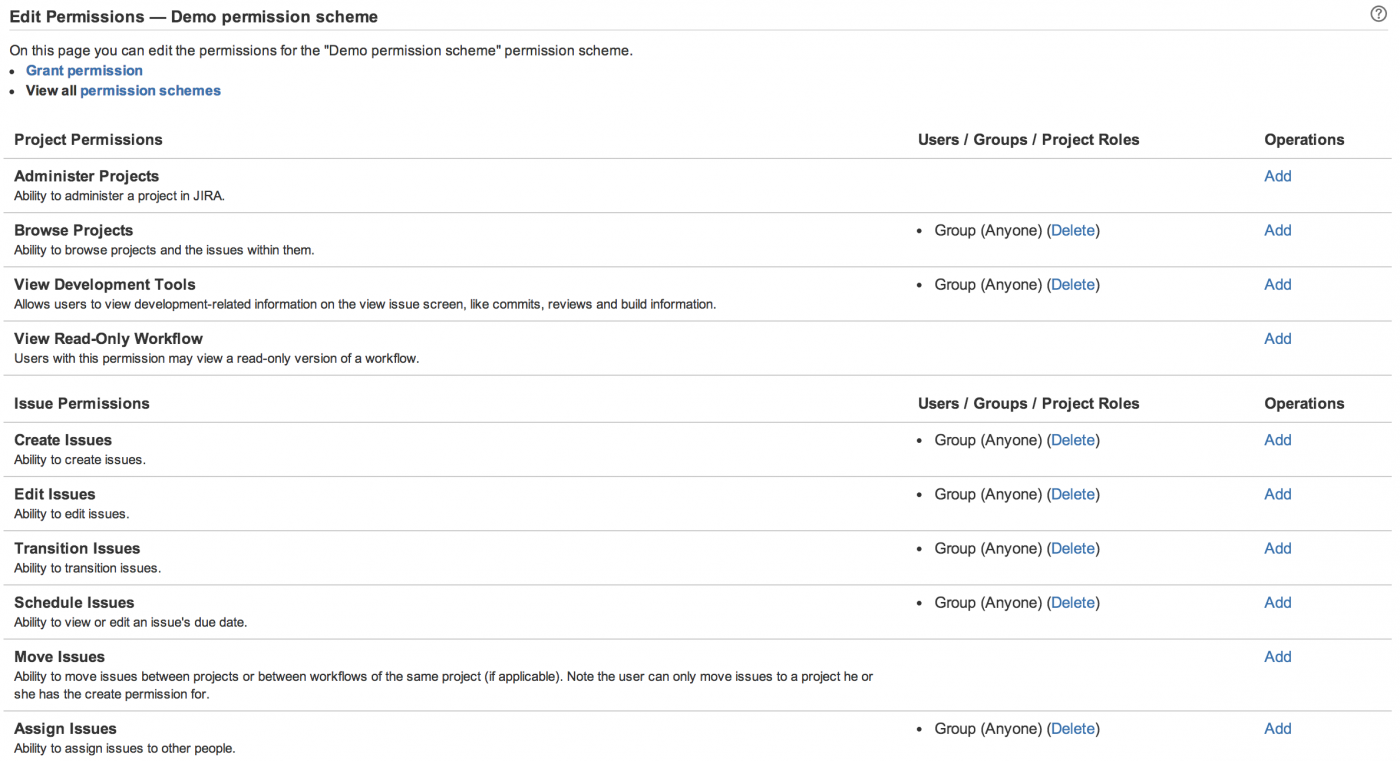Screen dimensions: 1400x761
Task: Click the help question mark icon
Action: [1378, 14]
